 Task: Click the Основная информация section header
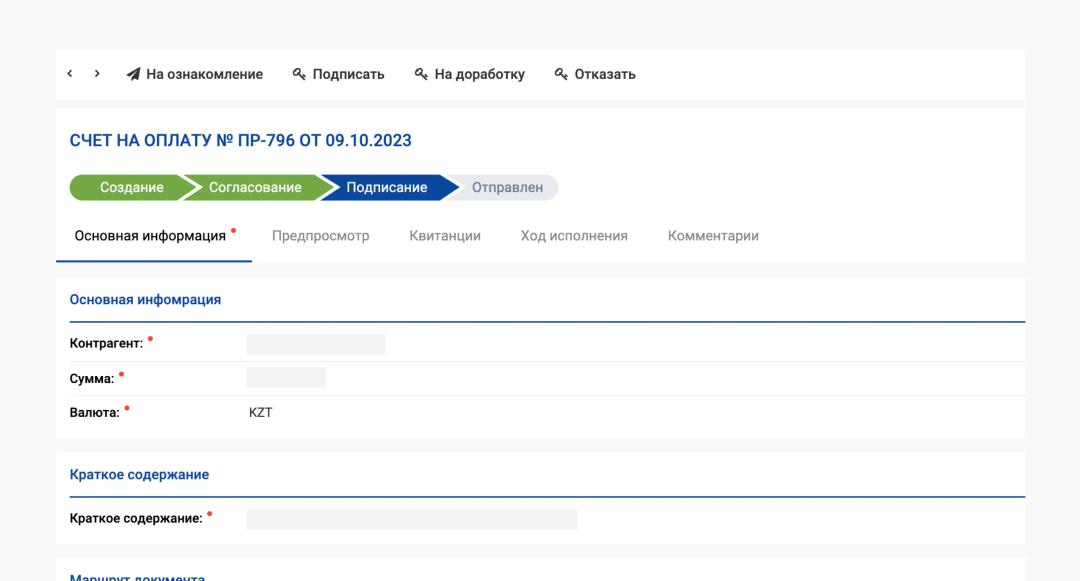coord(145,299)
